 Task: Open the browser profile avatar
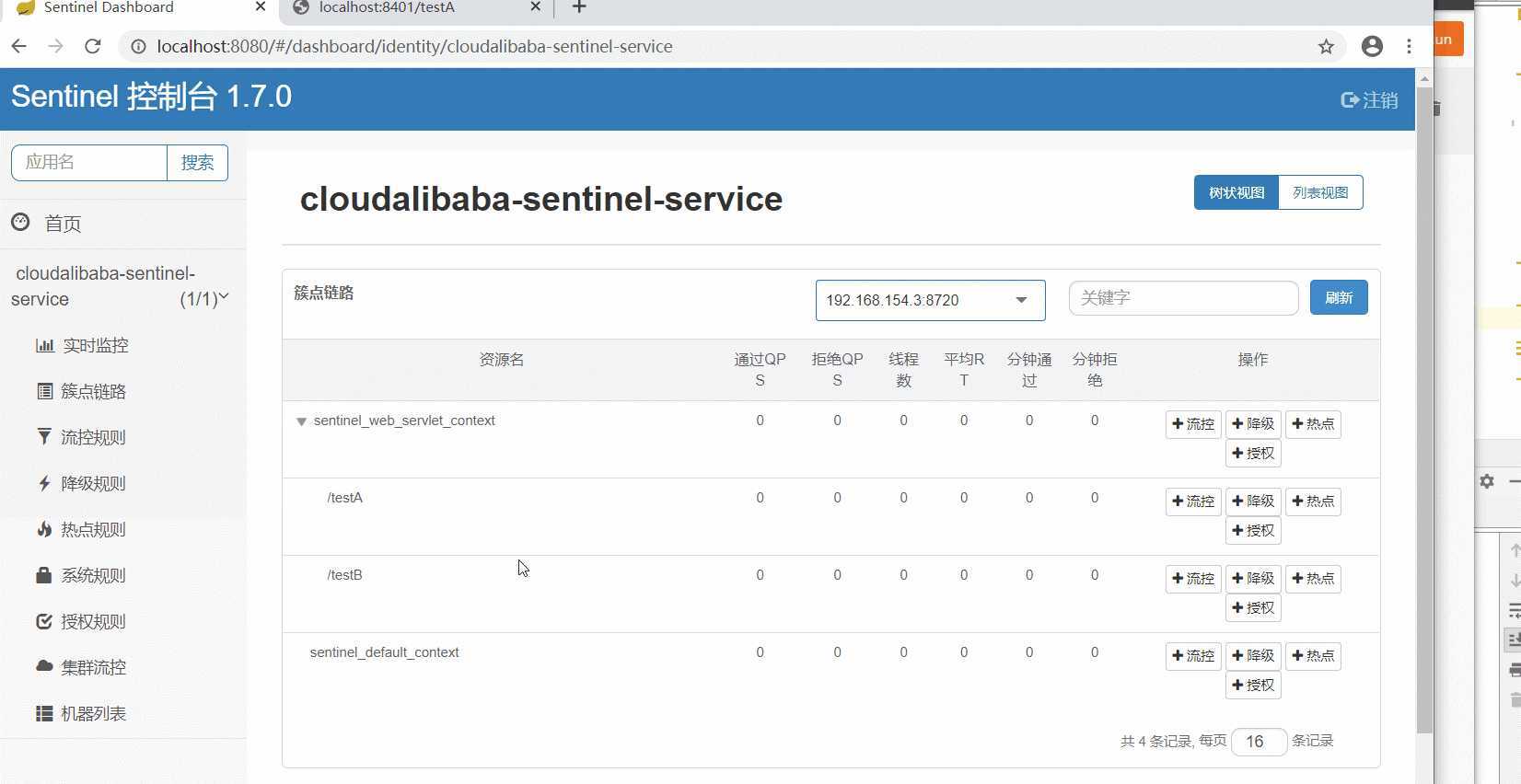click(x=1372, y=46)
